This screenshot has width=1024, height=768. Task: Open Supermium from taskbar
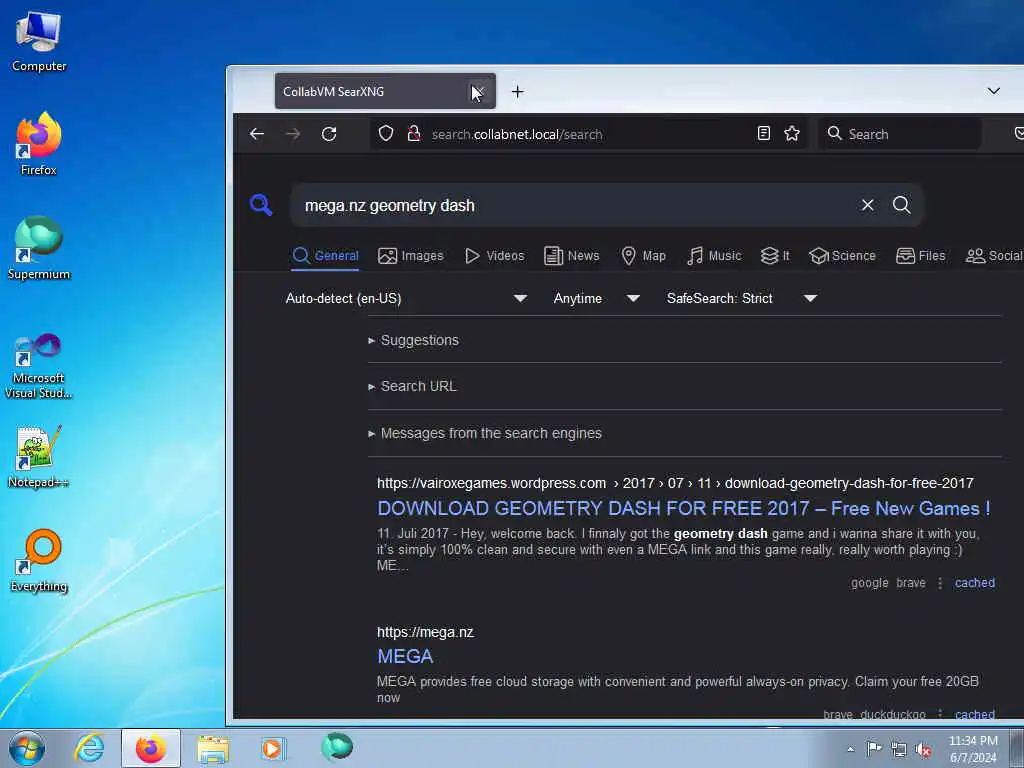pyautogui.click(x=338, y=748)
